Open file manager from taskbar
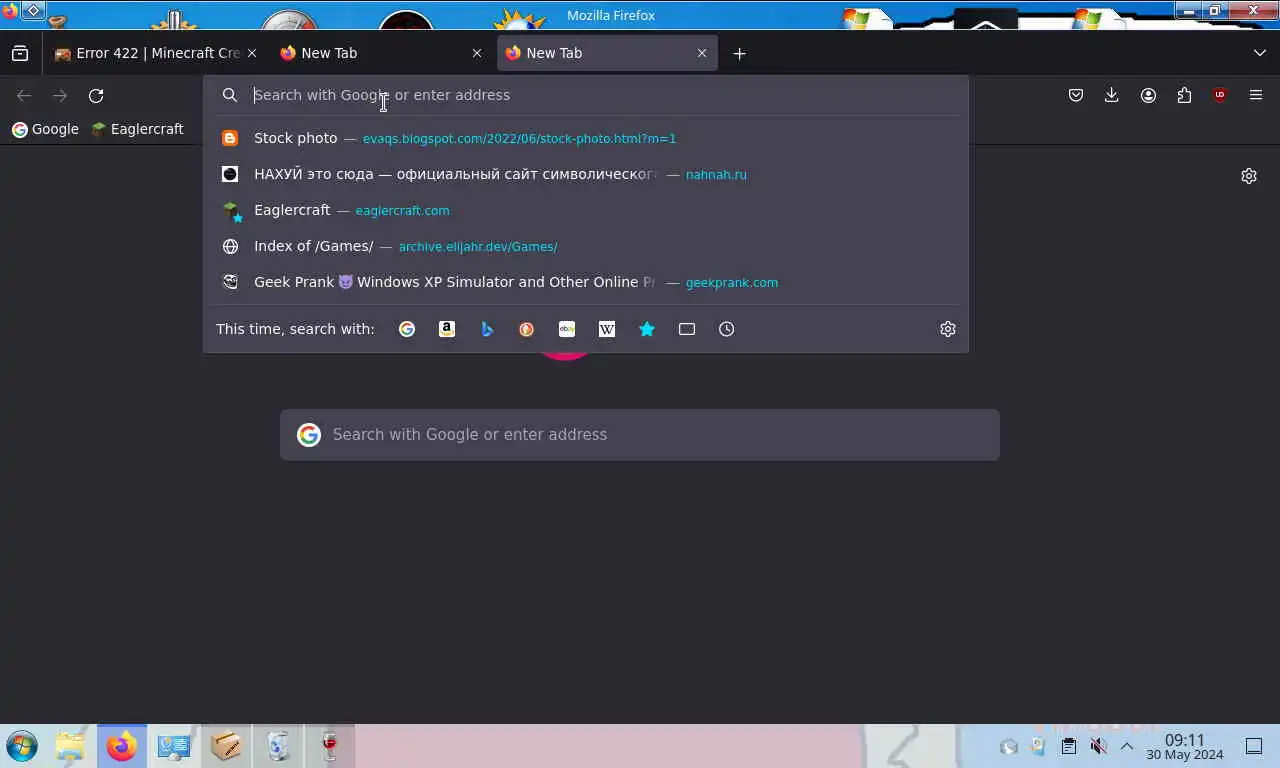1280x768 pixels. pyautogui.click(x=69, y=746)
